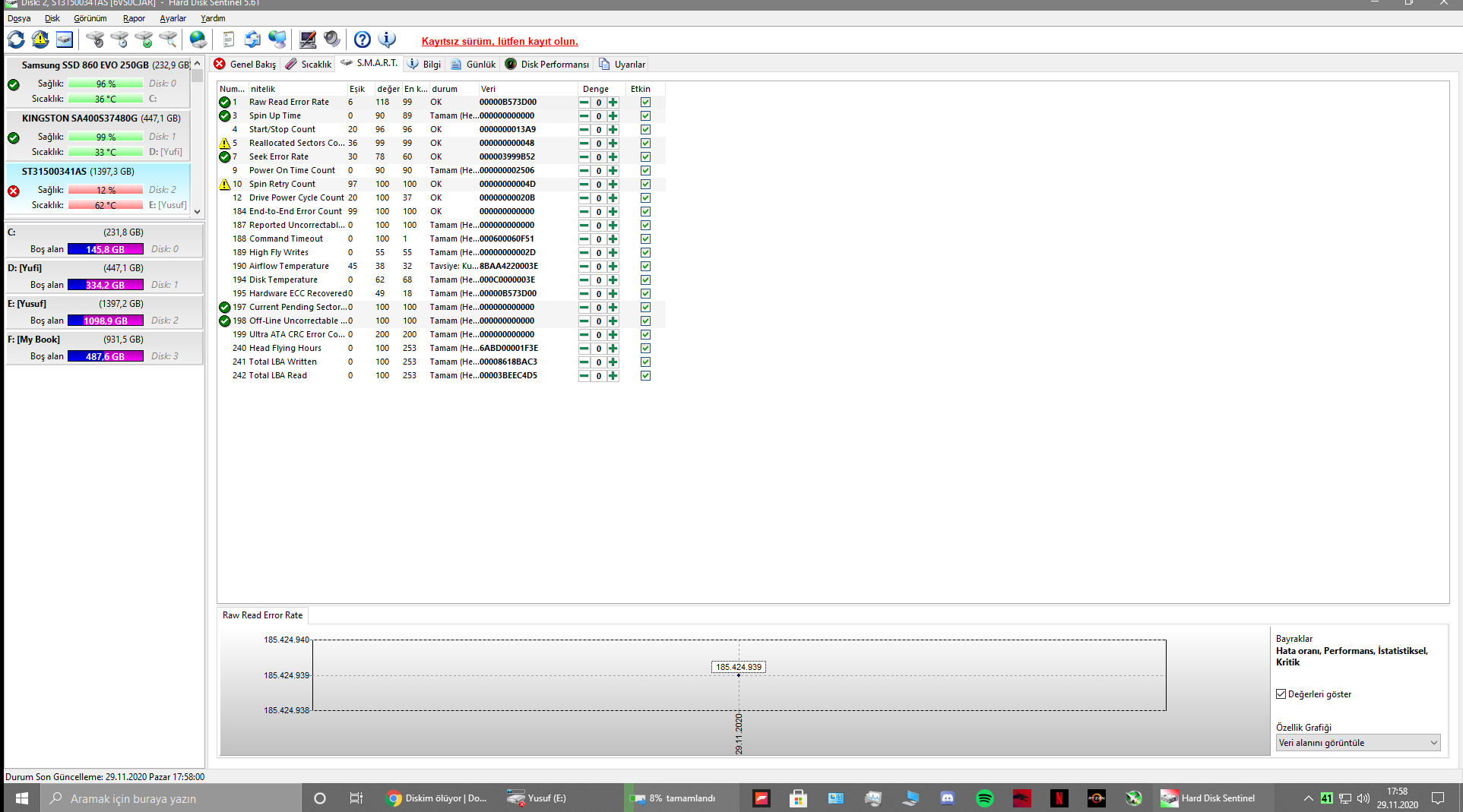Click the refresh disk information toolbar icon
The width and height of the screenshot is (1463, 812).
tap(16, 39)
